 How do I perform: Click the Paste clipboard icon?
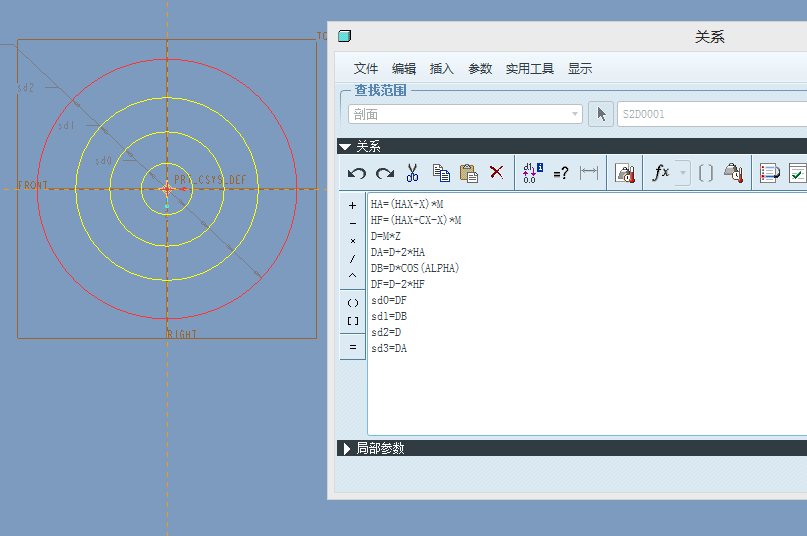pos(468,173)
